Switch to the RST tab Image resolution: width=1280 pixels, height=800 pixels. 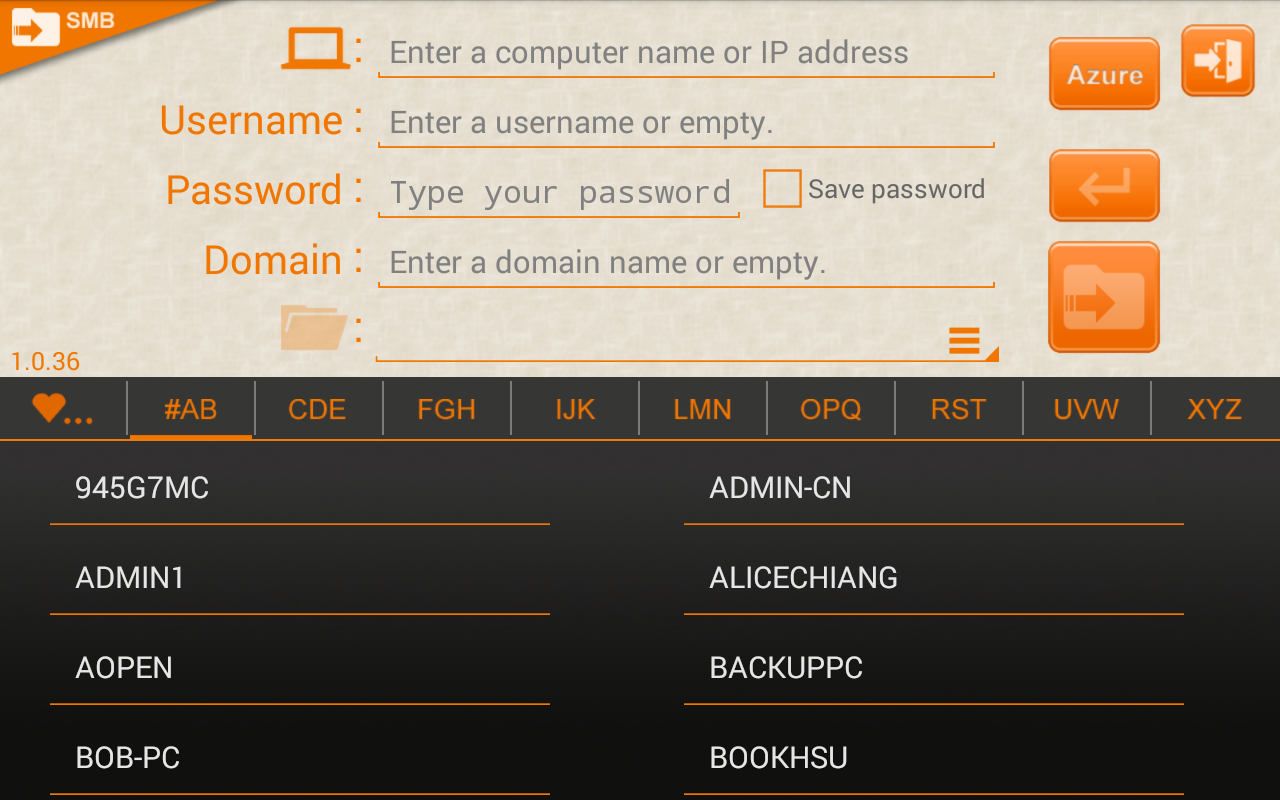point(958,409)
